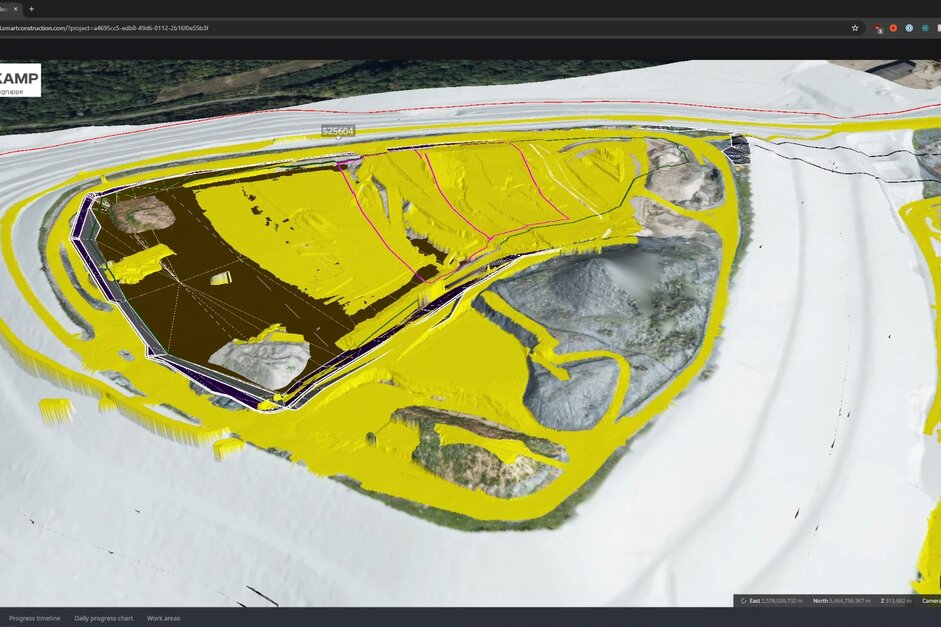
Task: Open the dark red extension with badge
Action: (x=879, y=28)
